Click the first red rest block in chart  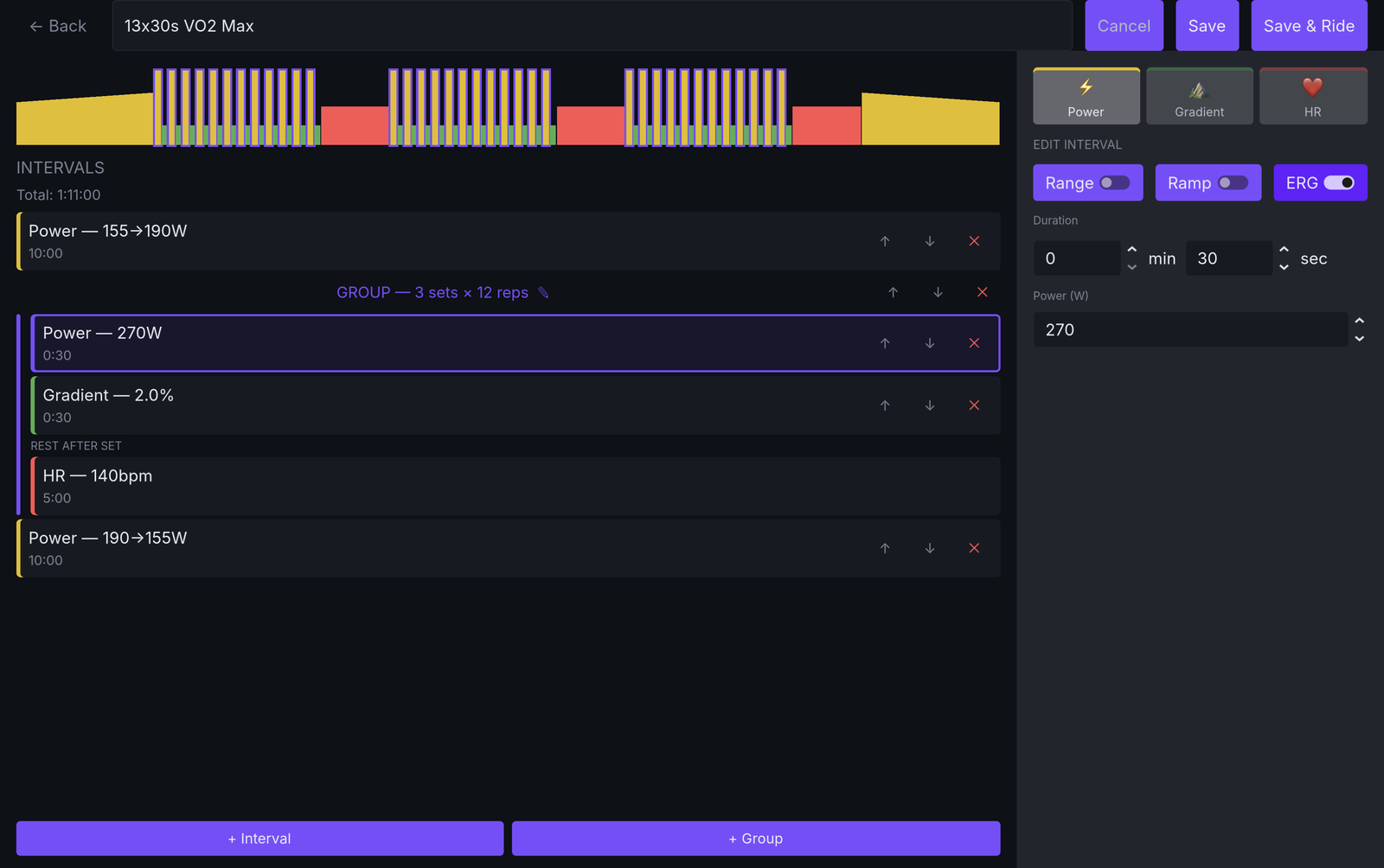coord(355,125)
